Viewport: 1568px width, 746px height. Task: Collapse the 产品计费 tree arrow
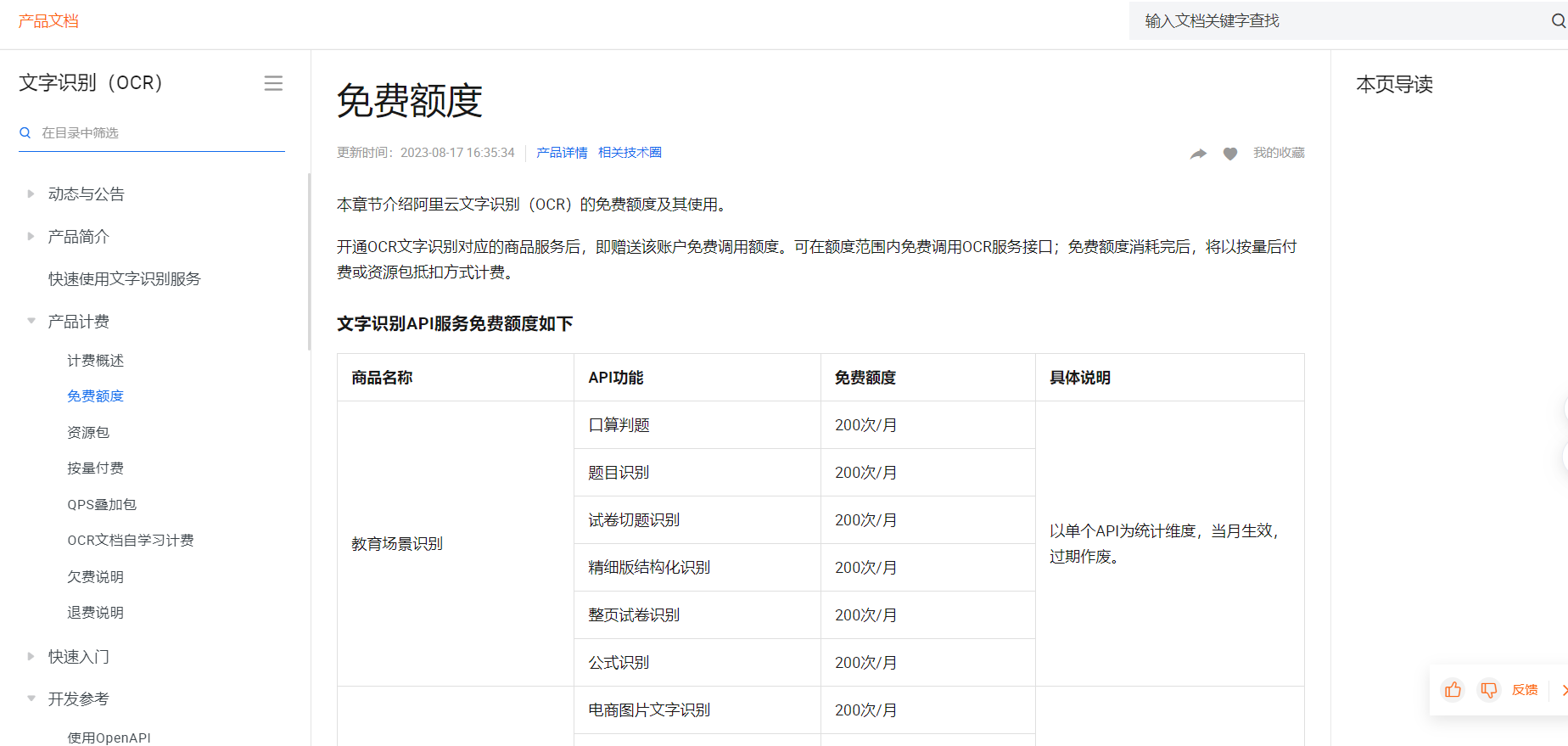pos(31,321)
